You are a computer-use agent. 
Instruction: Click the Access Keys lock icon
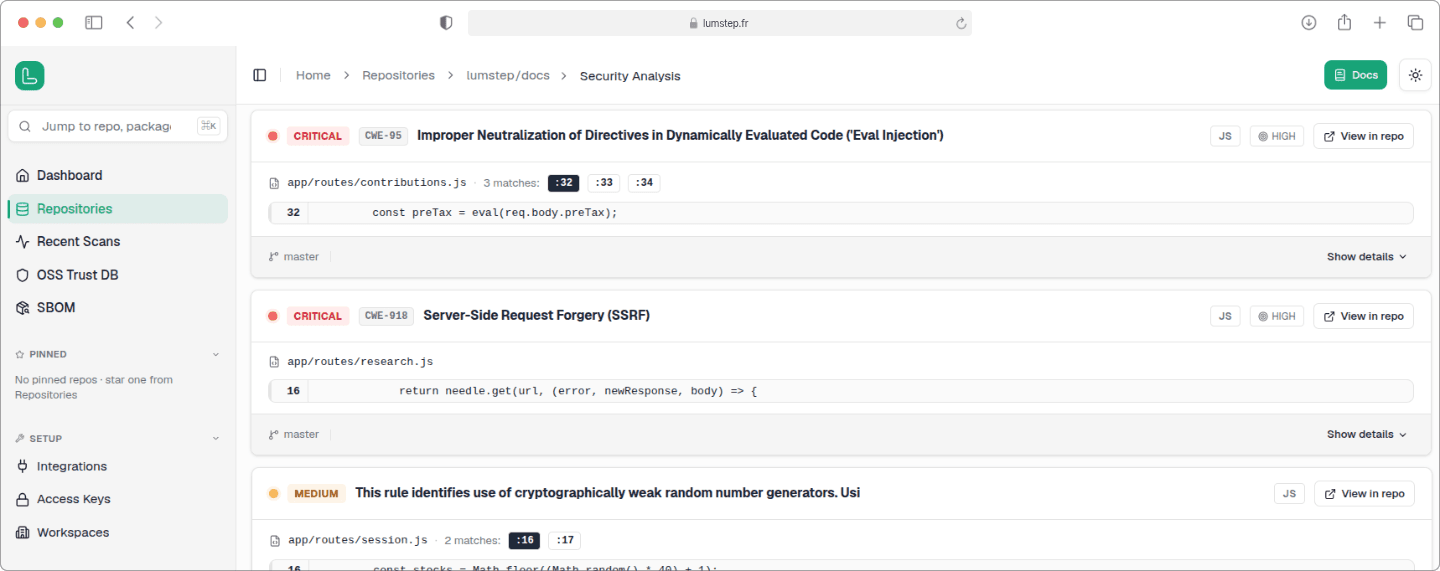23,499
